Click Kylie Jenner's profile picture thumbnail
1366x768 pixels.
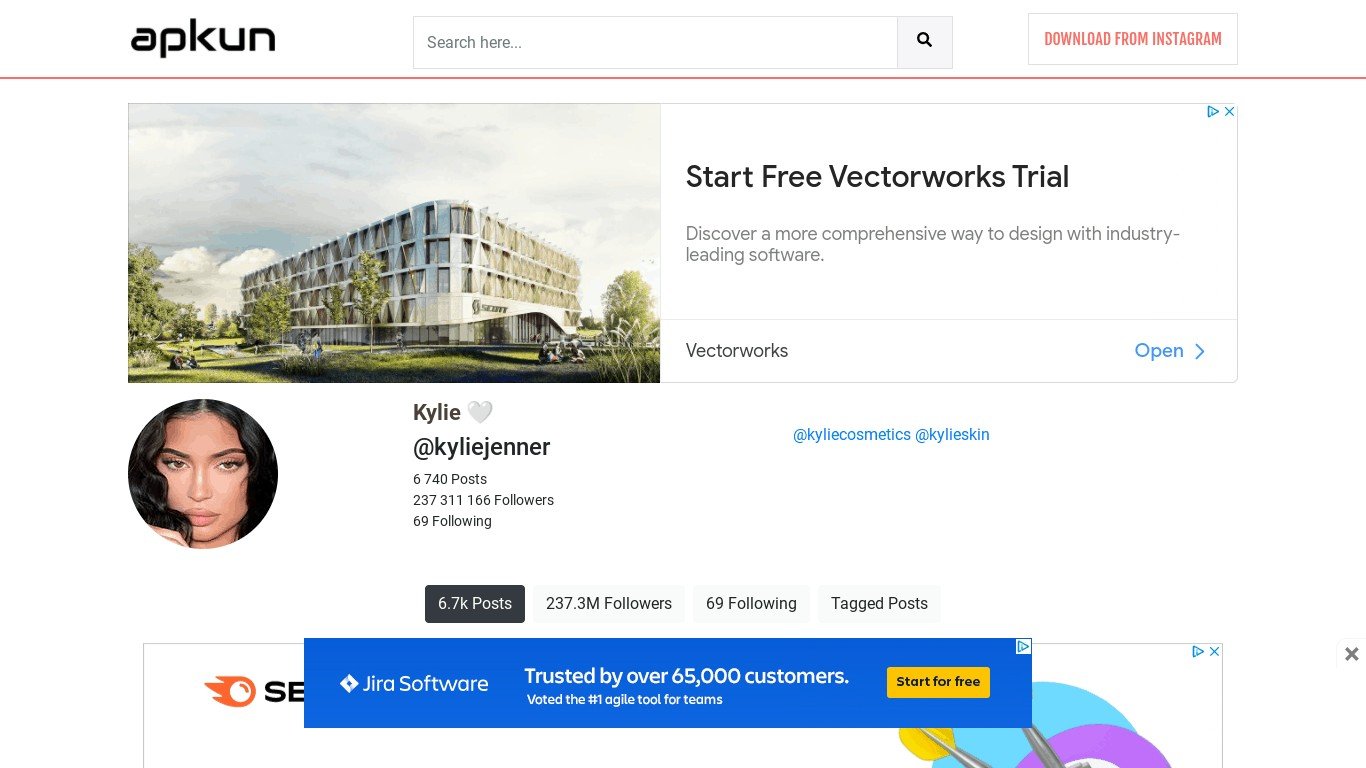(203, 474)
